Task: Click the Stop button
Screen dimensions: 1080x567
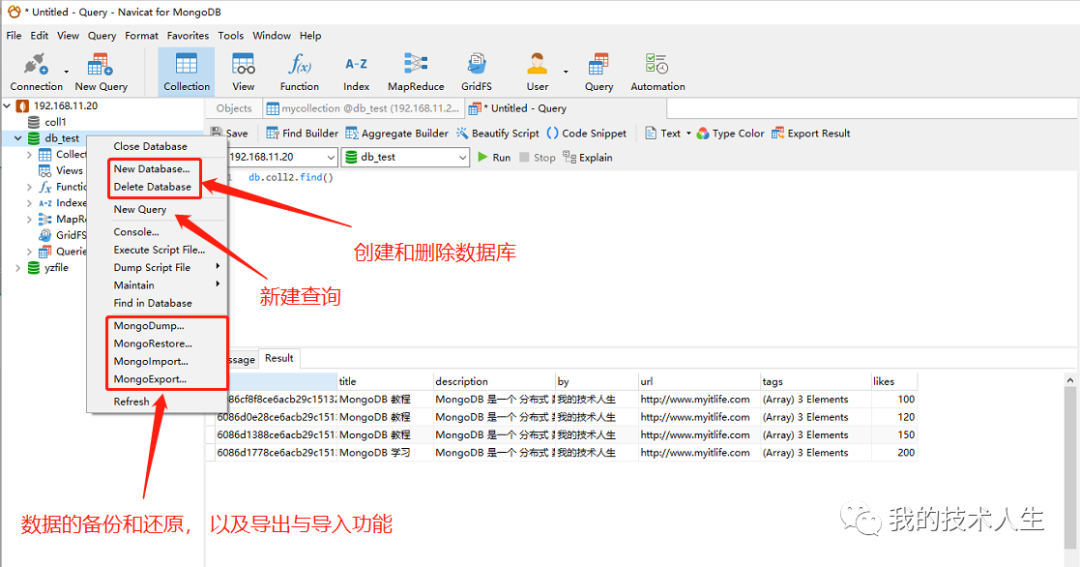Action: (537, 157)
